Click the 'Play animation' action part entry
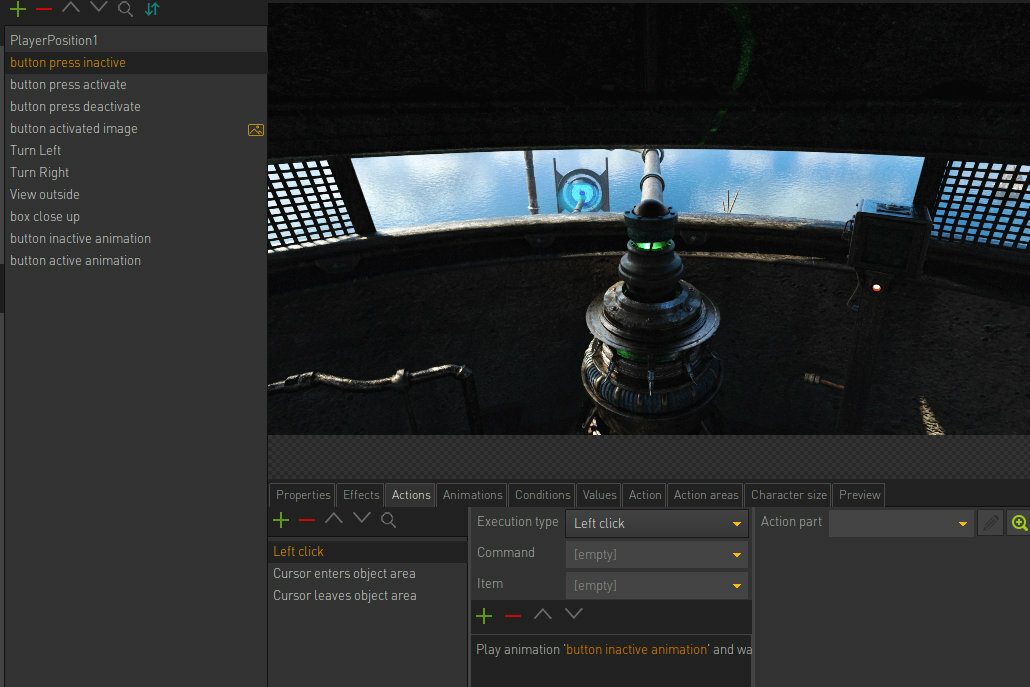This screenshot has width=1030, height=687. coord(612,650)
